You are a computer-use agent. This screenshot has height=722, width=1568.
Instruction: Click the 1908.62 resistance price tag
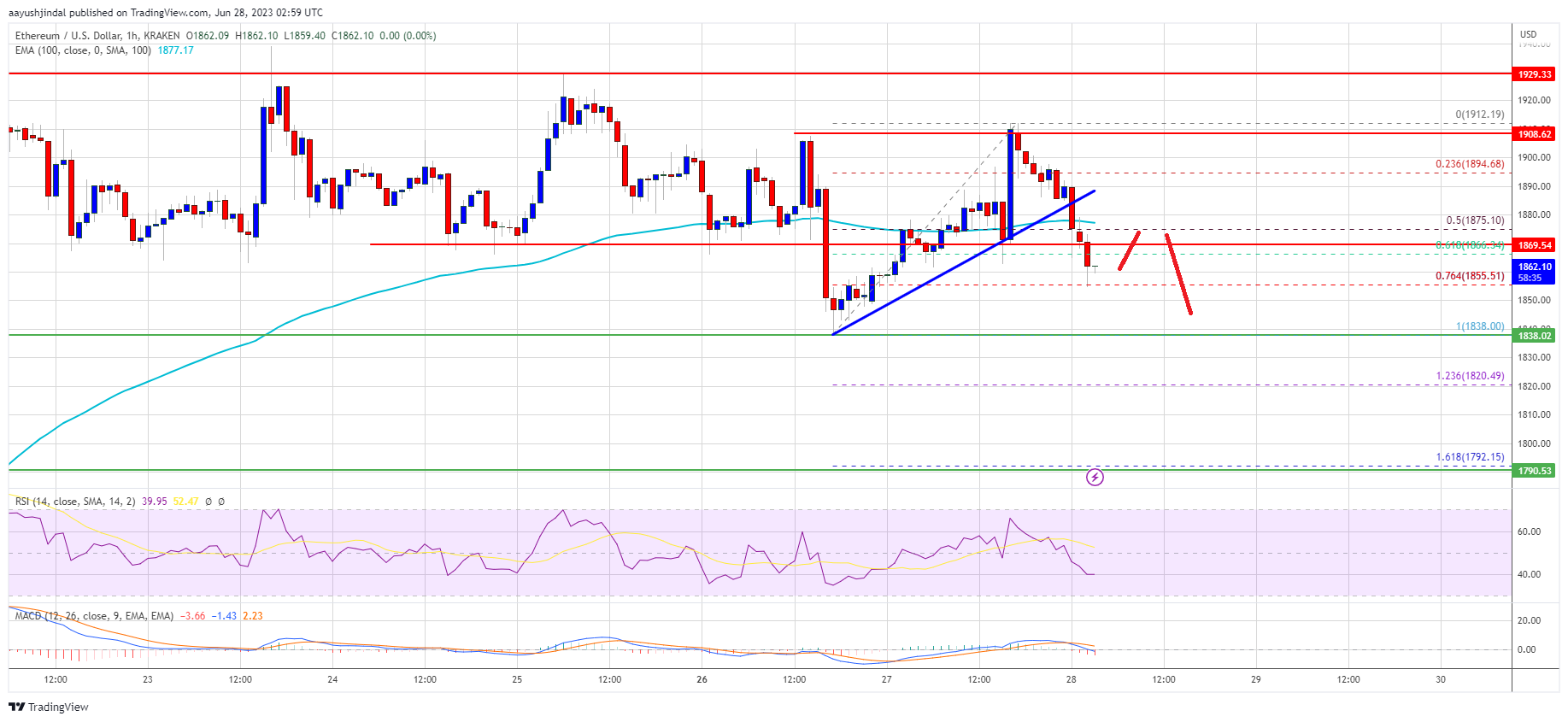coord(1534,134)
